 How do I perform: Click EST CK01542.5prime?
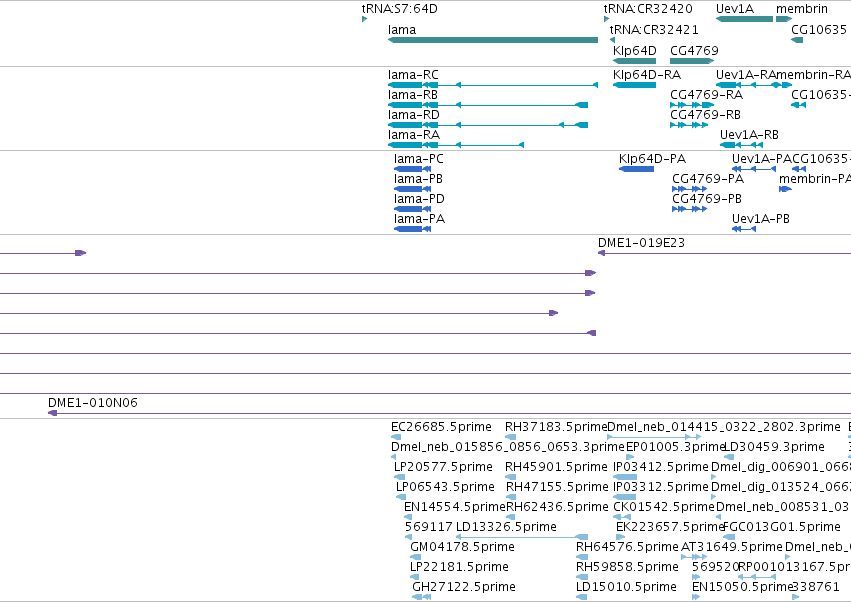pyautogui.click(x=621, y=517)
